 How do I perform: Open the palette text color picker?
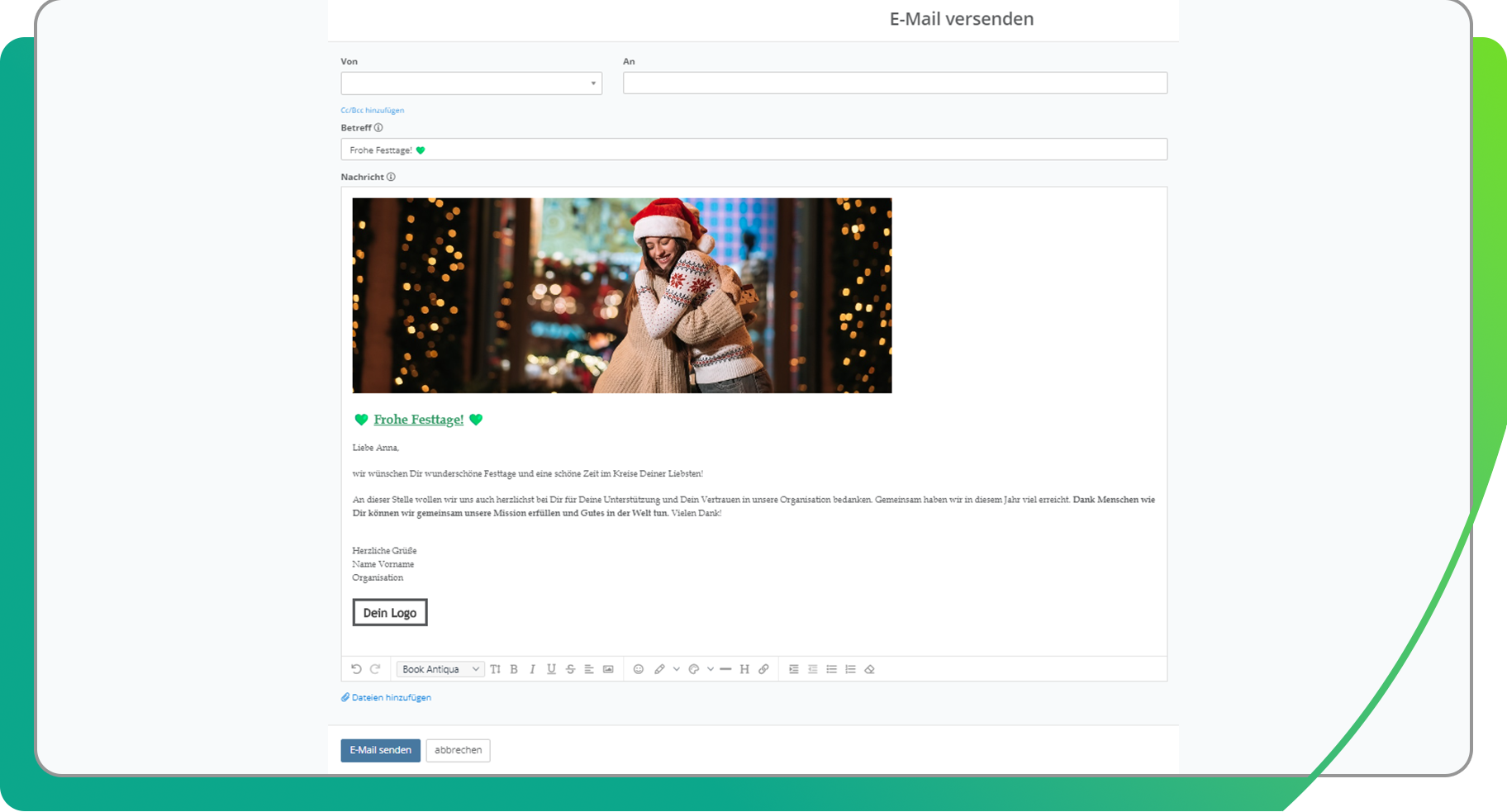point(694,669)
